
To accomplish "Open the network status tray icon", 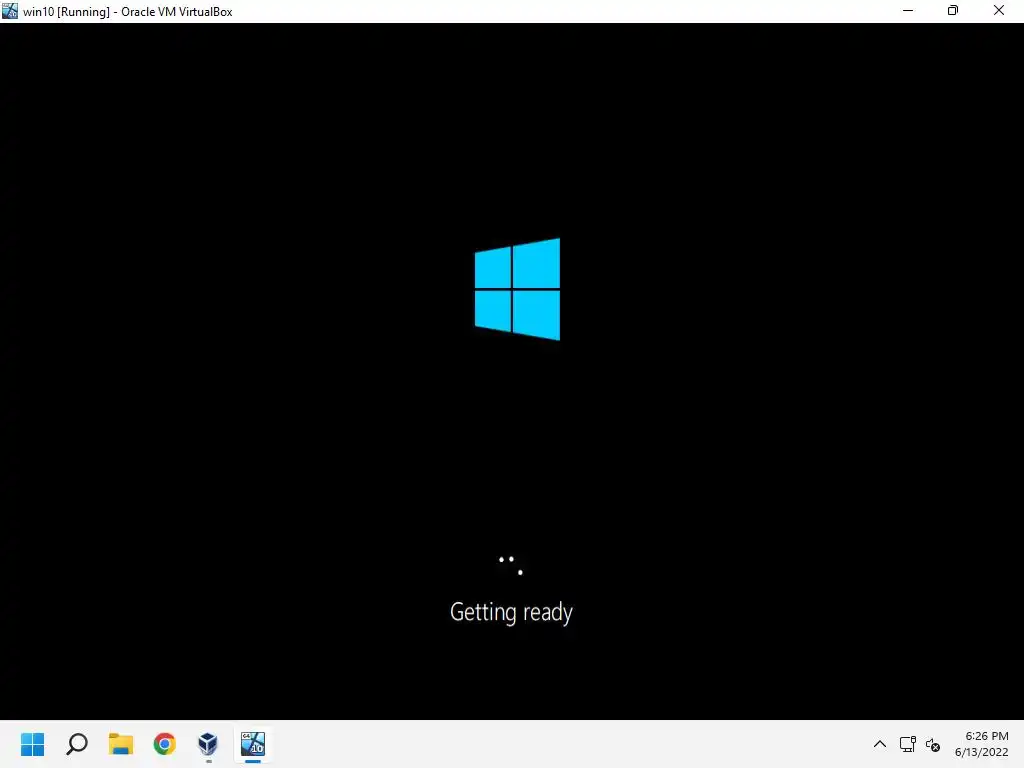I will 907,744.
